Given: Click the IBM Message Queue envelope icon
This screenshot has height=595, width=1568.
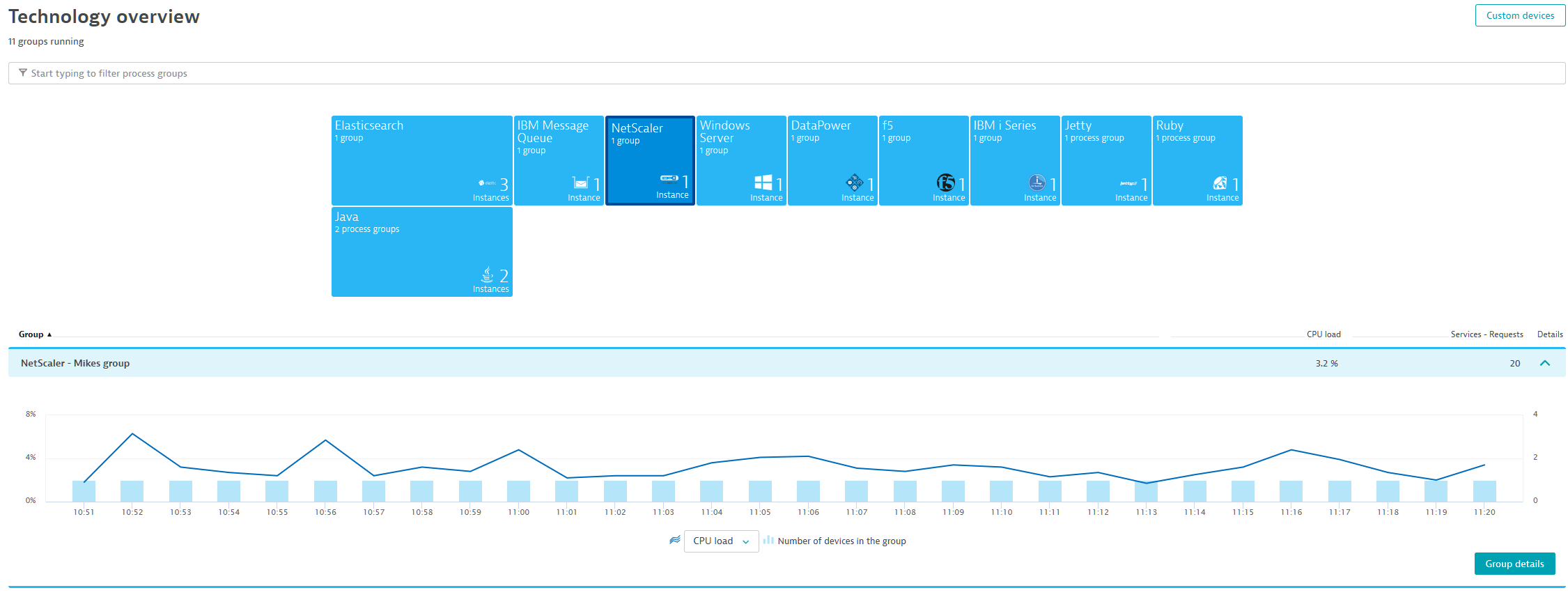Looking at the screenshot, I should click(x=580, y=183).
